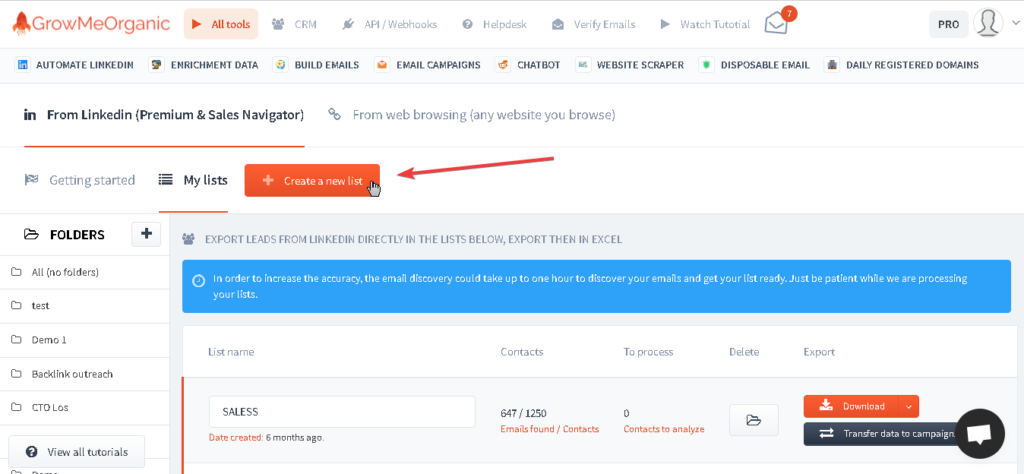Click the To process column header
The width and height of the screenshot is (1024, 474).
[x=648, y=352]
